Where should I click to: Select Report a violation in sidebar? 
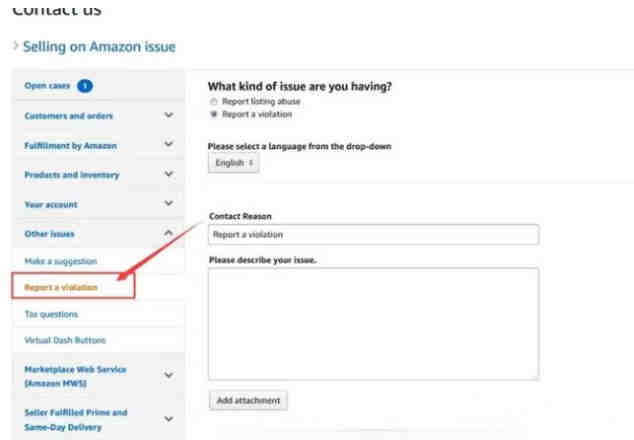tap(61, 288)
